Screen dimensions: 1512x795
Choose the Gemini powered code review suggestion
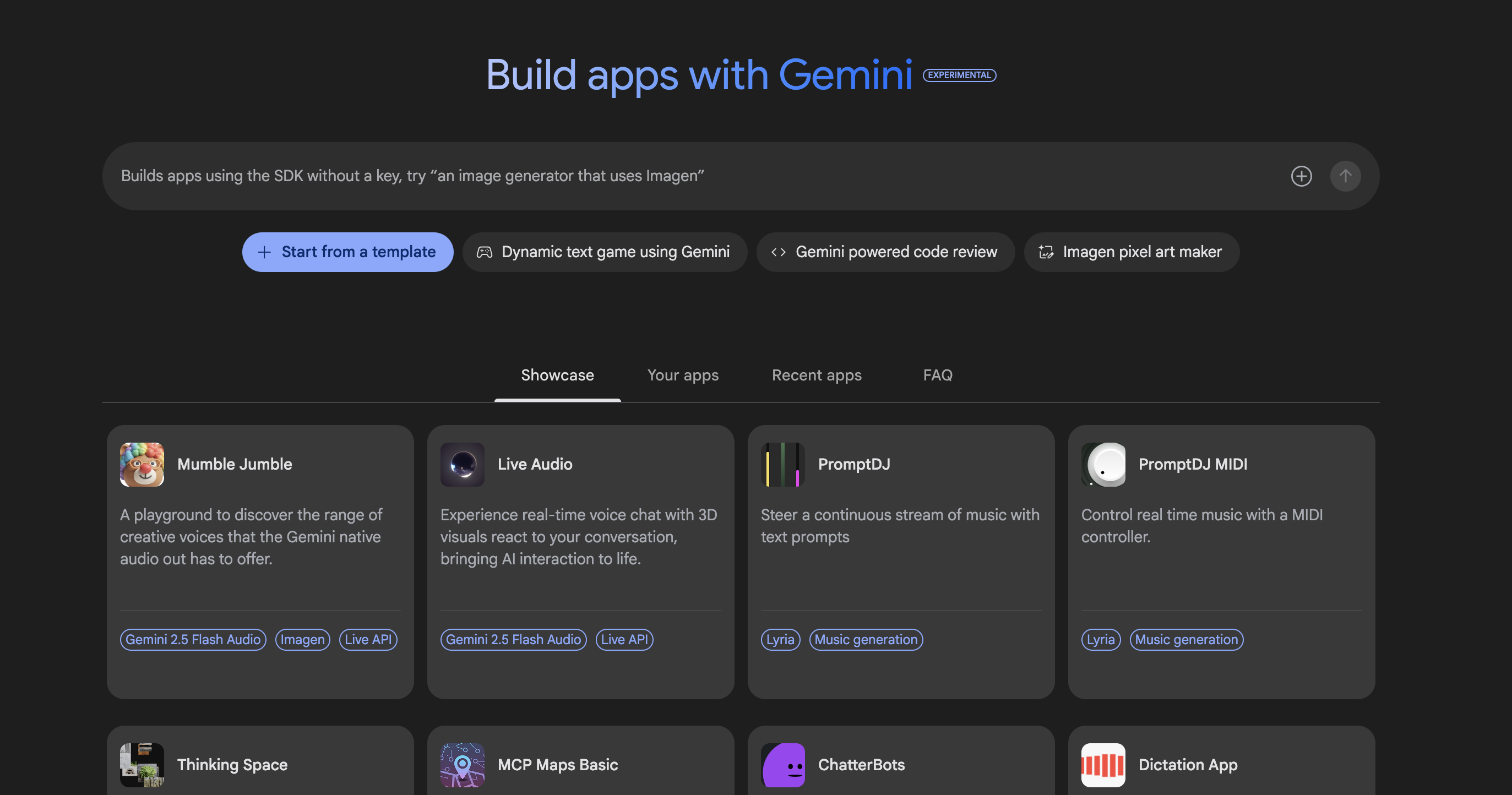[885, 252]
